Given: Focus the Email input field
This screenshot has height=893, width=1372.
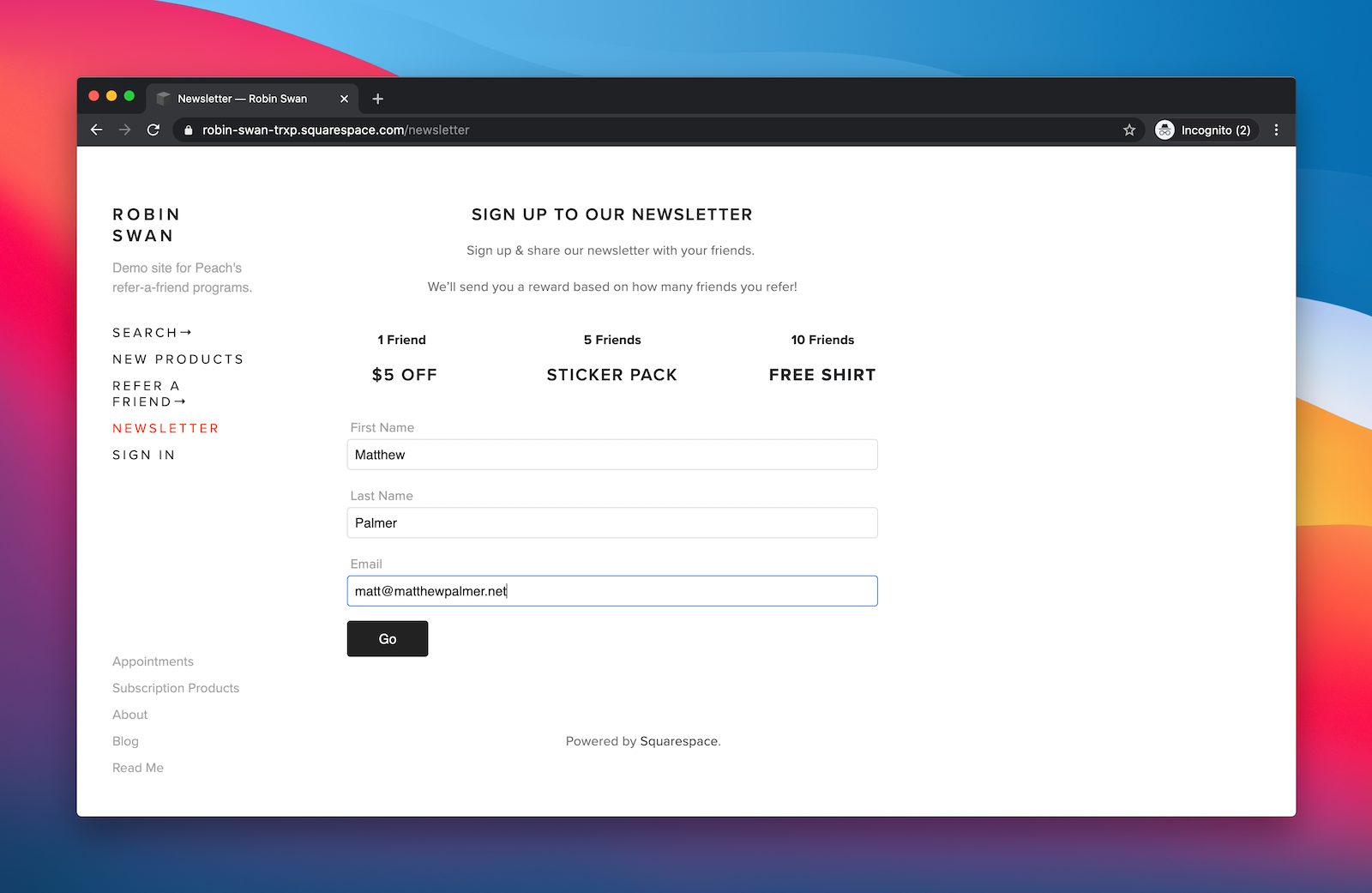Looking at the screenshot, I should pyautogui.click(x=612, y=591).
